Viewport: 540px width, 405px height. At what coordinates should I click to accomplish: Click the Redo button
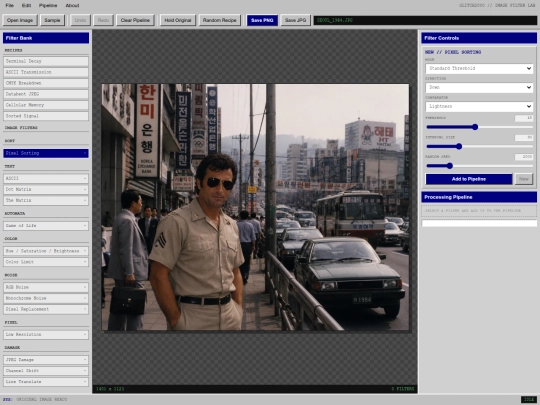(x=103, y=20)
